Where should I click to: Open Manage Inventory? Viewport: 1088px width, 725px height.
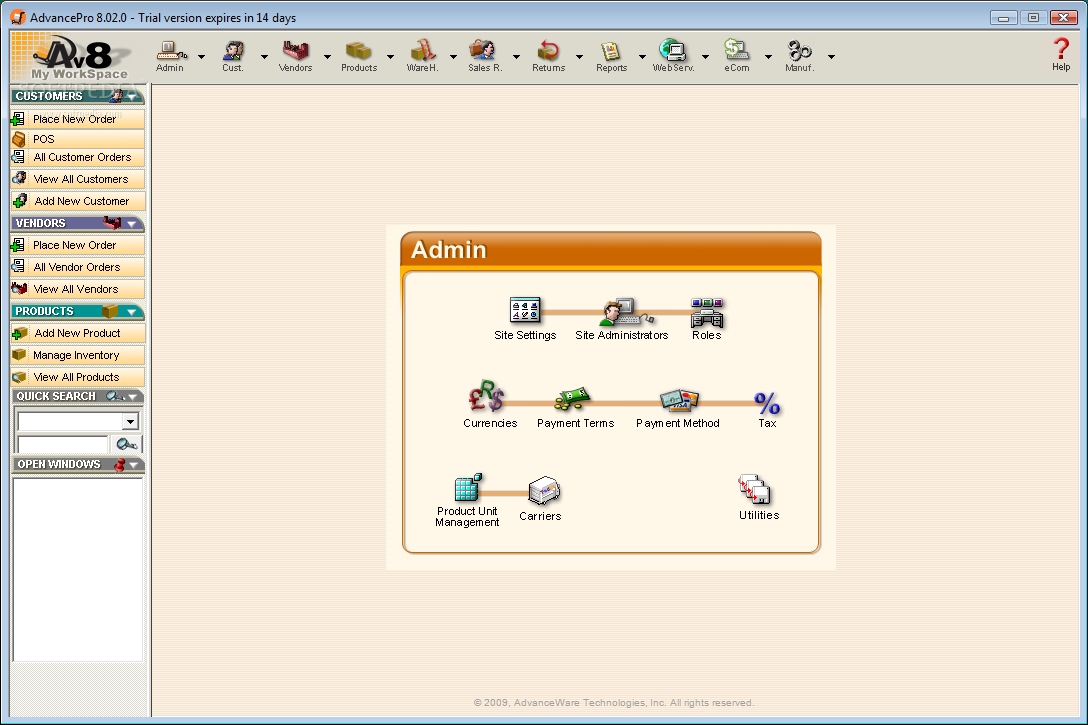78,355
